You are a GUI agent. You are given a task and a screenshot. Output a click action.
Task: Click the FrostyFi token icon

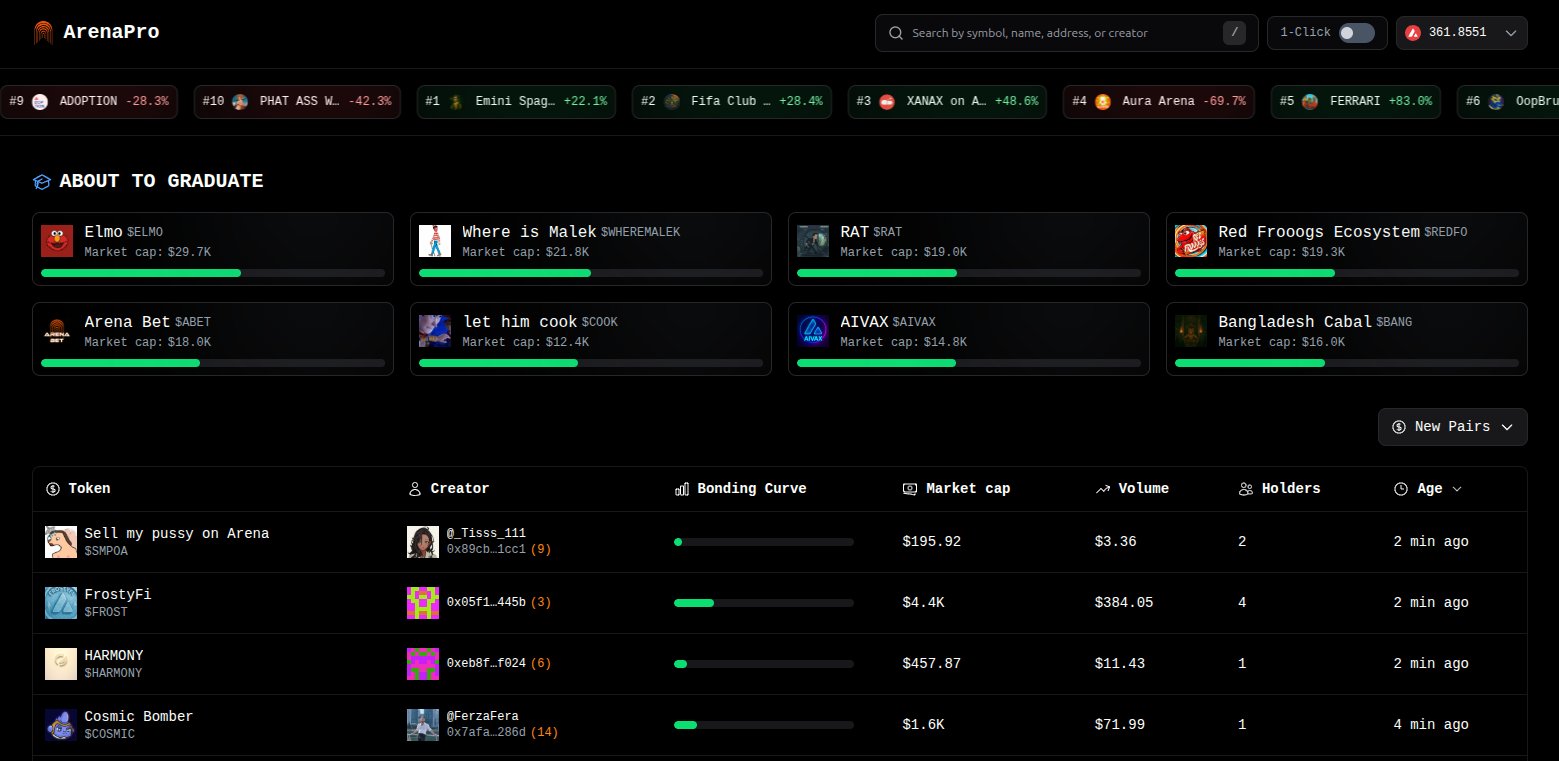[x=61, y=603]
